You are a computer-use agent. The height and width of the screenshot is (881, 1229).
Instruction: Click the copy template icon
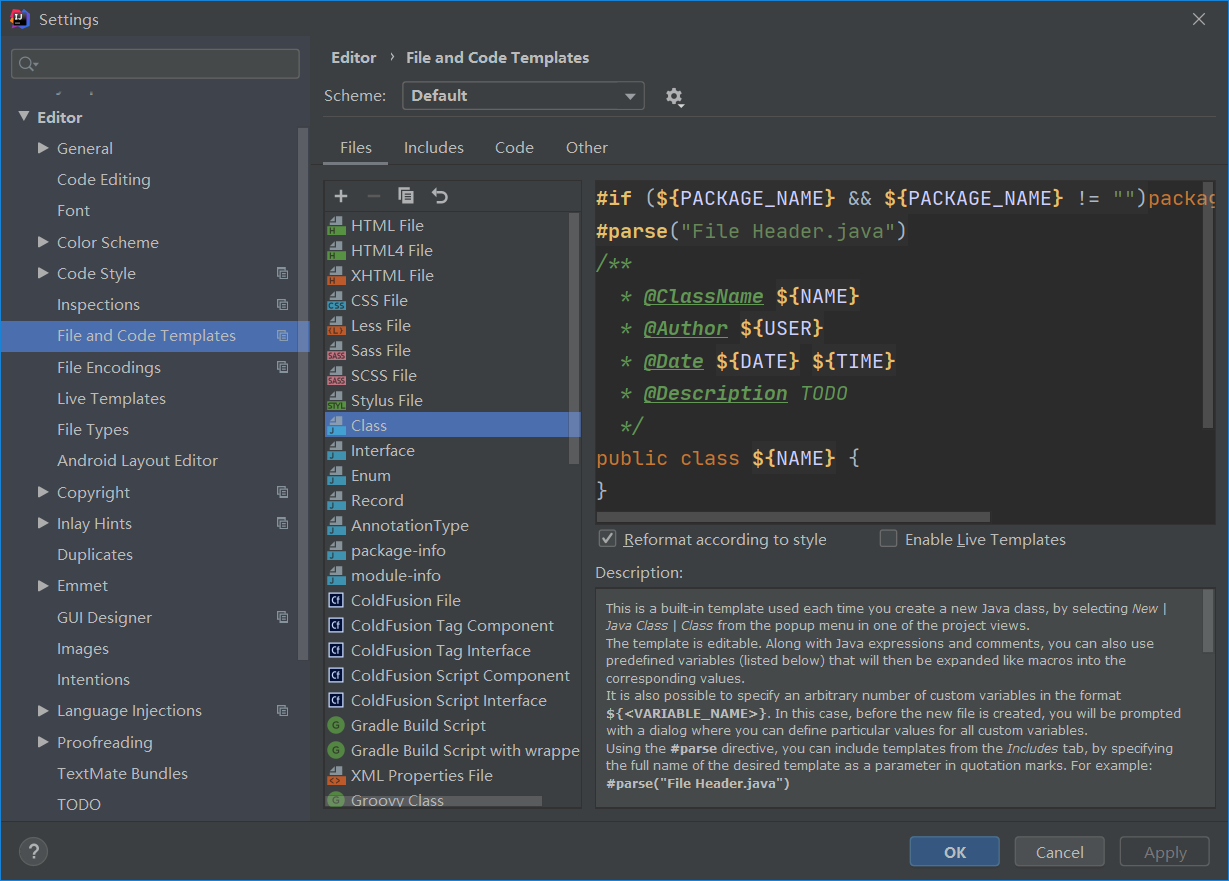coord(405,196)
